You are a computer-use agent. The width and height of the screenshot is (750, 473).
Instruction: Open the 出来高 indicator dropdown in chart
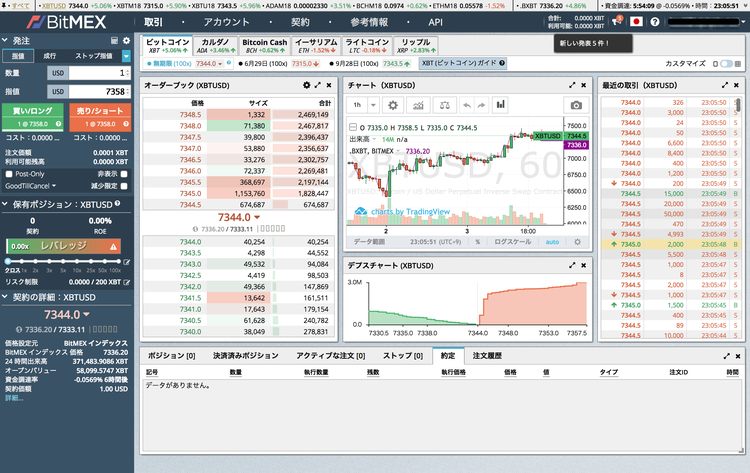pyautogui.click(x=375, y=139)
